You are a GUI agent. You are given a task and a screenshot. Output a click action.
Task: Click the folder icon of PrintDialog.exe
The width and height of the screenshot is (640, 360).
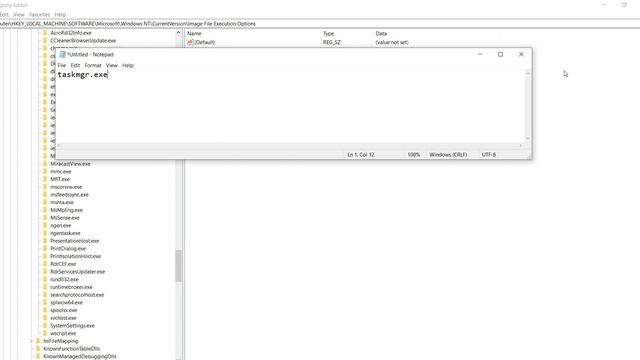(45, 249)
